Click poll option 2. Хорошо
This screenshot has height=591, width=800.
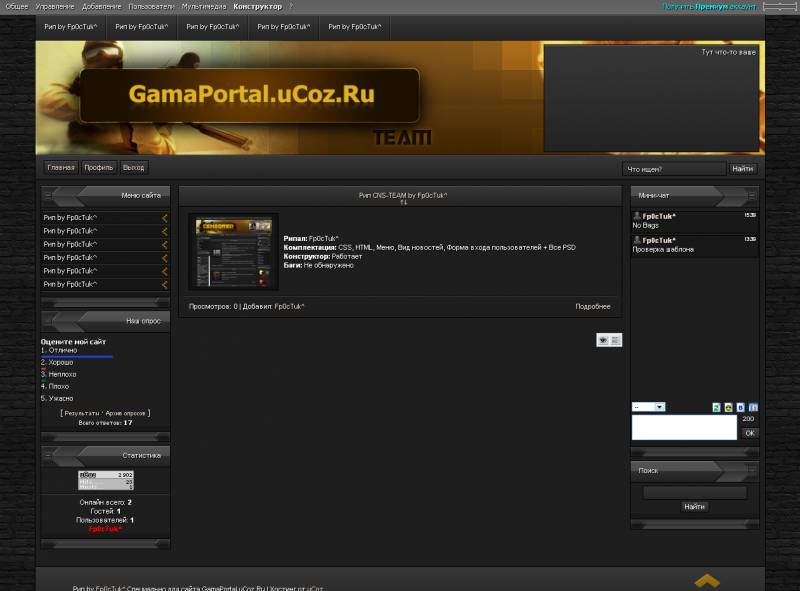tap(57, 362)
